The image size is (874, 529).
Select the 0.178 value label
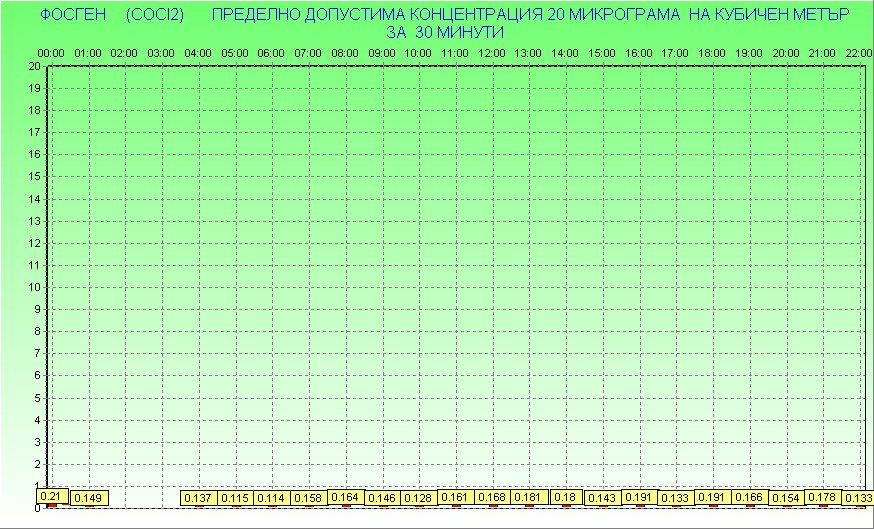(x=824, y=497)
